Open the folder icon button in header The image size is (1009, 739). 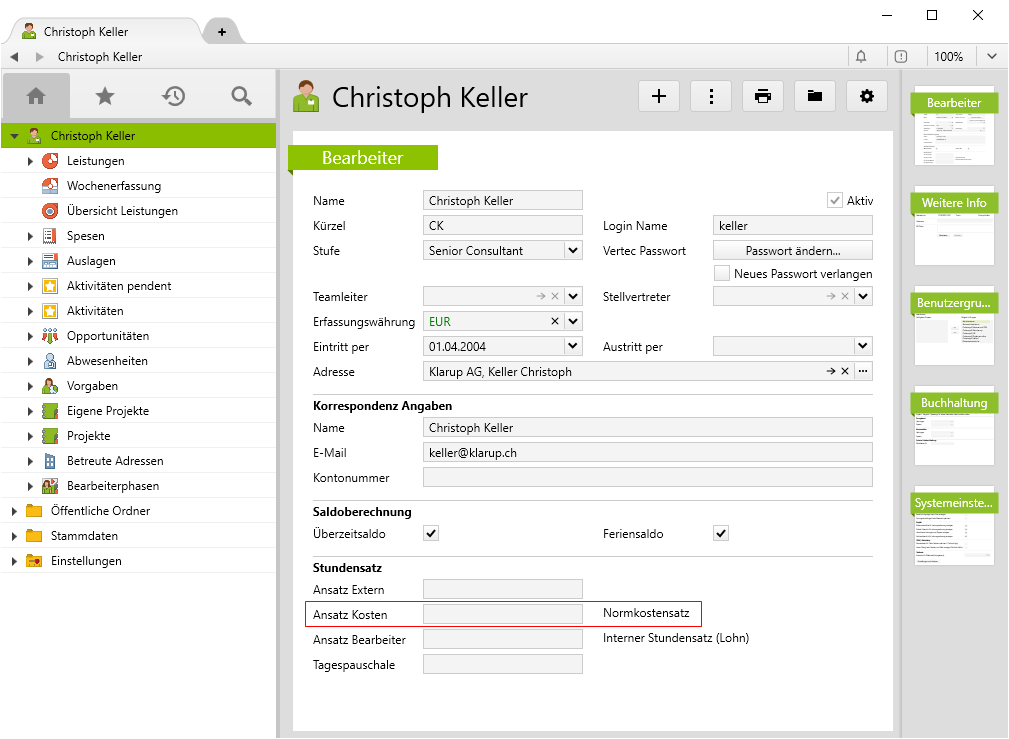(815, 96)
